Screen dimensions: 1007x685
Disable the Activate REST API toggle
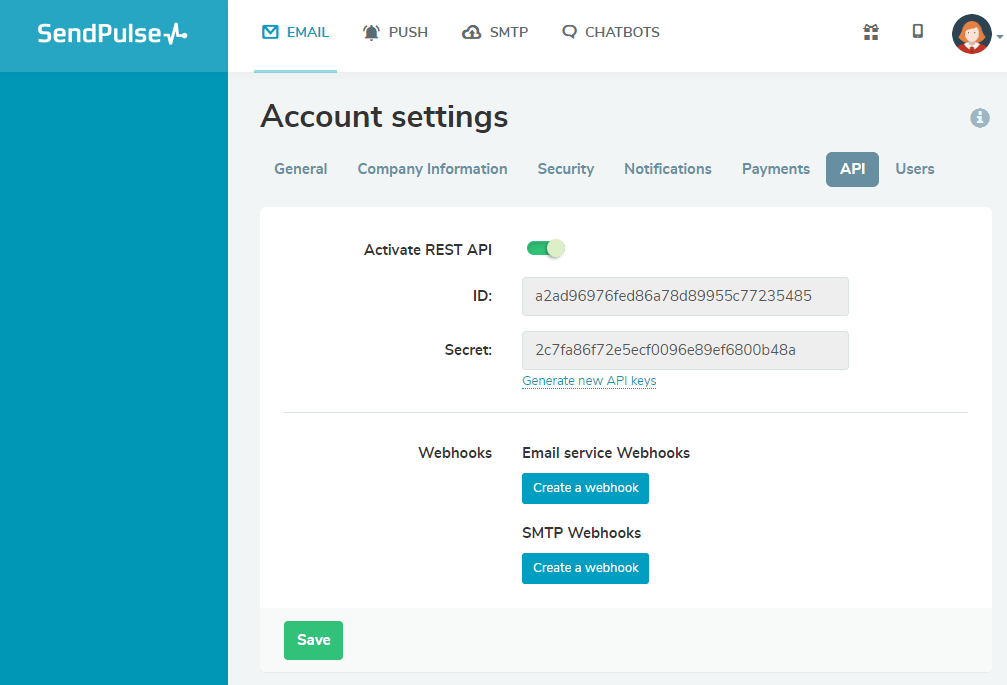(x=545, y=248)
